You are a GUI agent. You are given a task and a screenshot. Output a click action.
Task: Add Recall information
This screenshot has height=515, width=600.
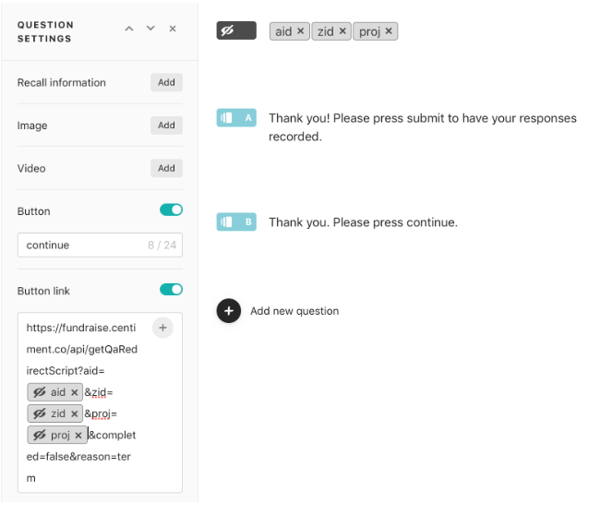[x=166, y=83]
